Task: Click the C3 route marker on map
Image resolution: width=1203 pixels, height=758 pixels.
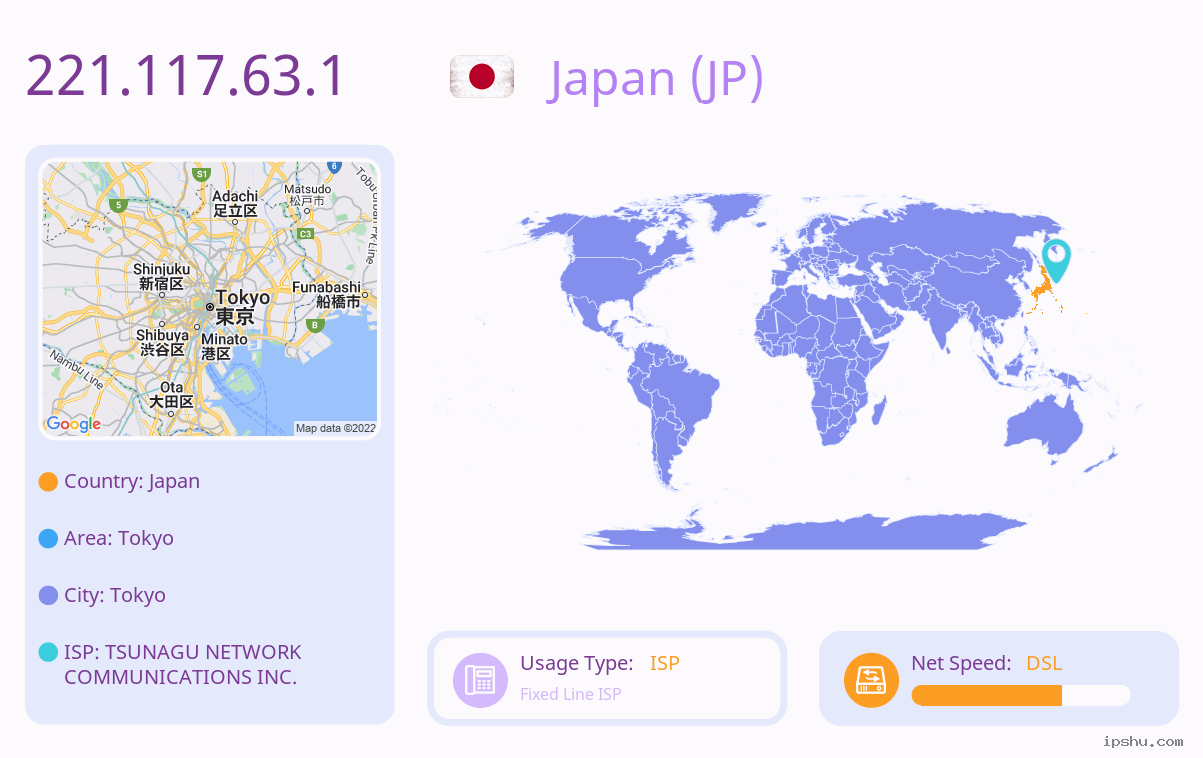Action: 306,234
